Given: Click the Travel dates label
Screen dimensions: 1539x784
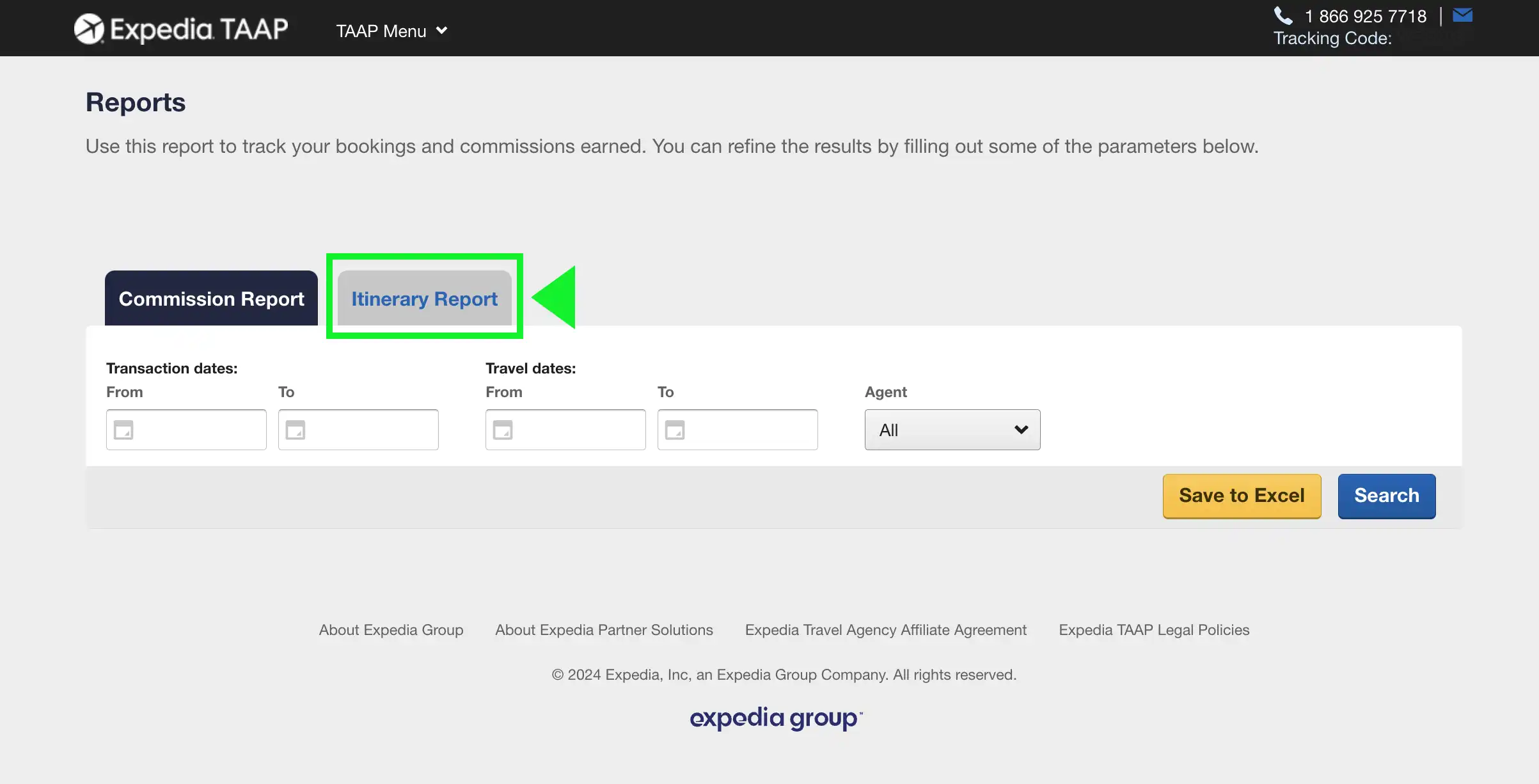Looking at the screenshot, I should (x=531, y=368).
